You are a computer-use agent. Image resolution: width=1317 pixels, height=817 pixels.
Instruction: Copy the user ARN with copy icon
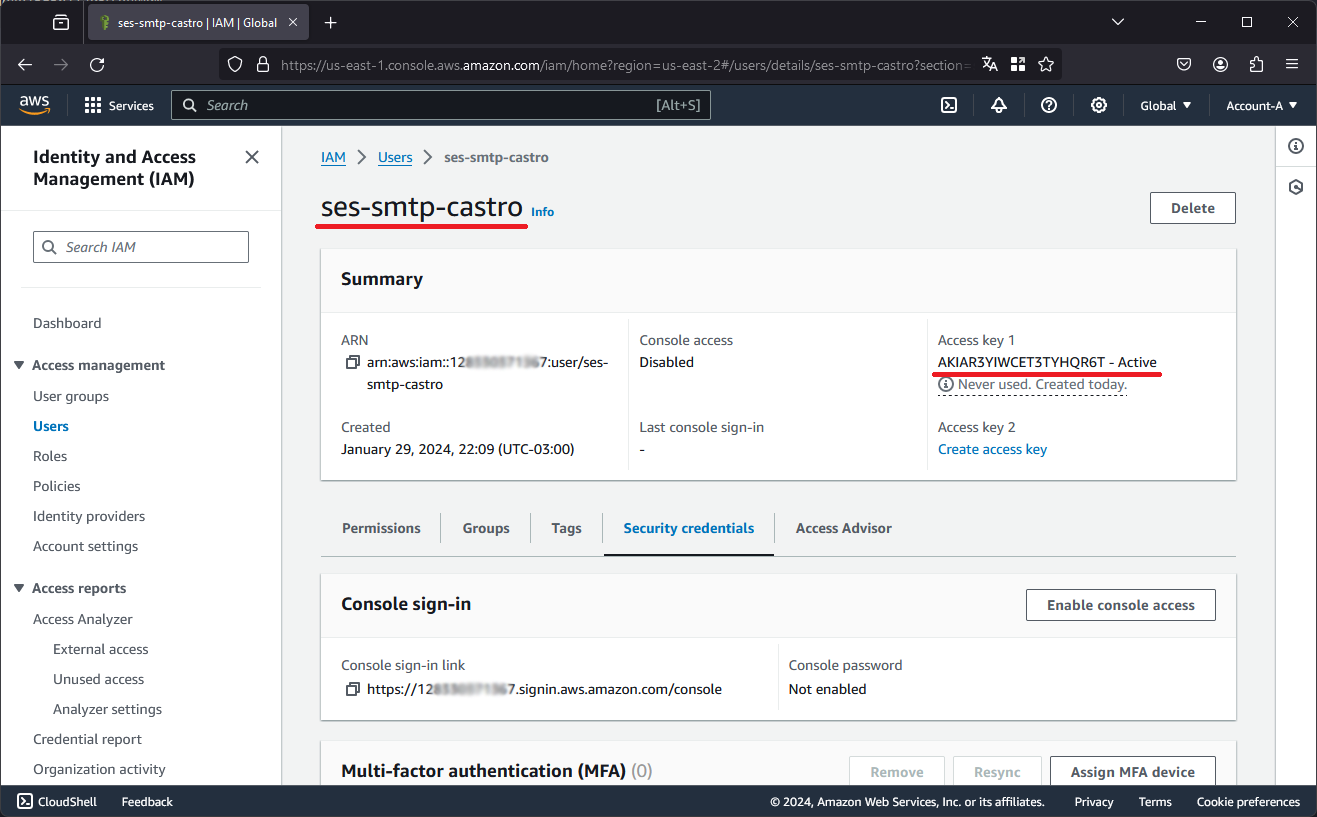pyautogui.click(x=352, y=362)
